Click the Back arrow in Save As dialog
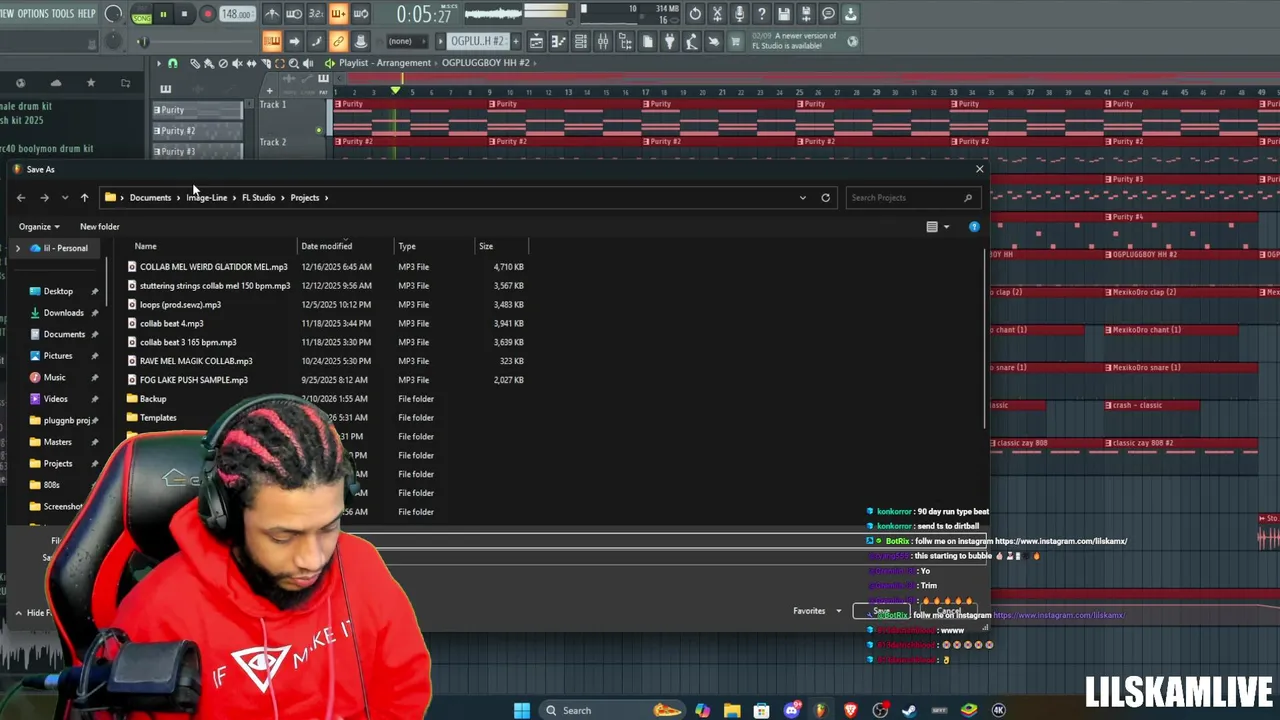 point(21,198)
